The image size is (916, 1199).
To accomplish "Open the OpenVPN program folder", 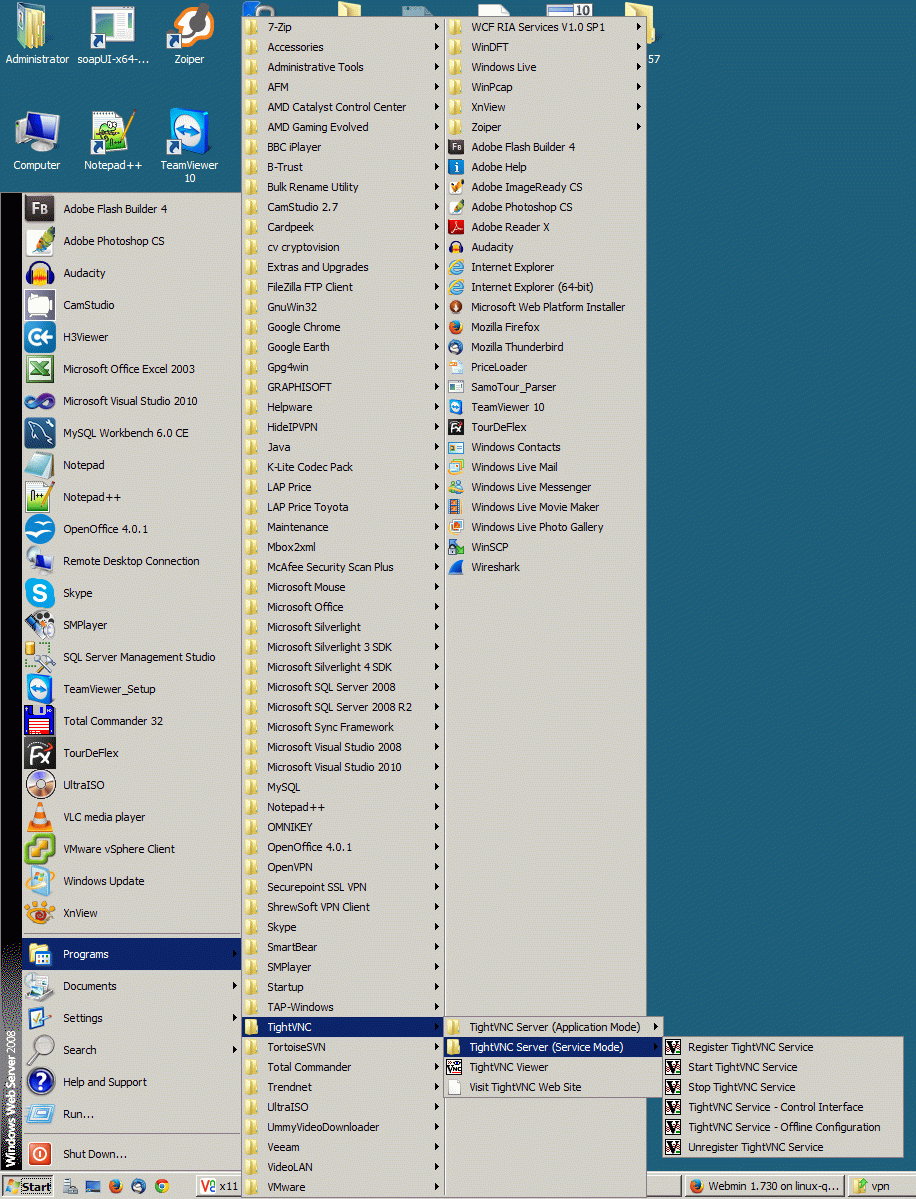I will click(x=343, y=867).
